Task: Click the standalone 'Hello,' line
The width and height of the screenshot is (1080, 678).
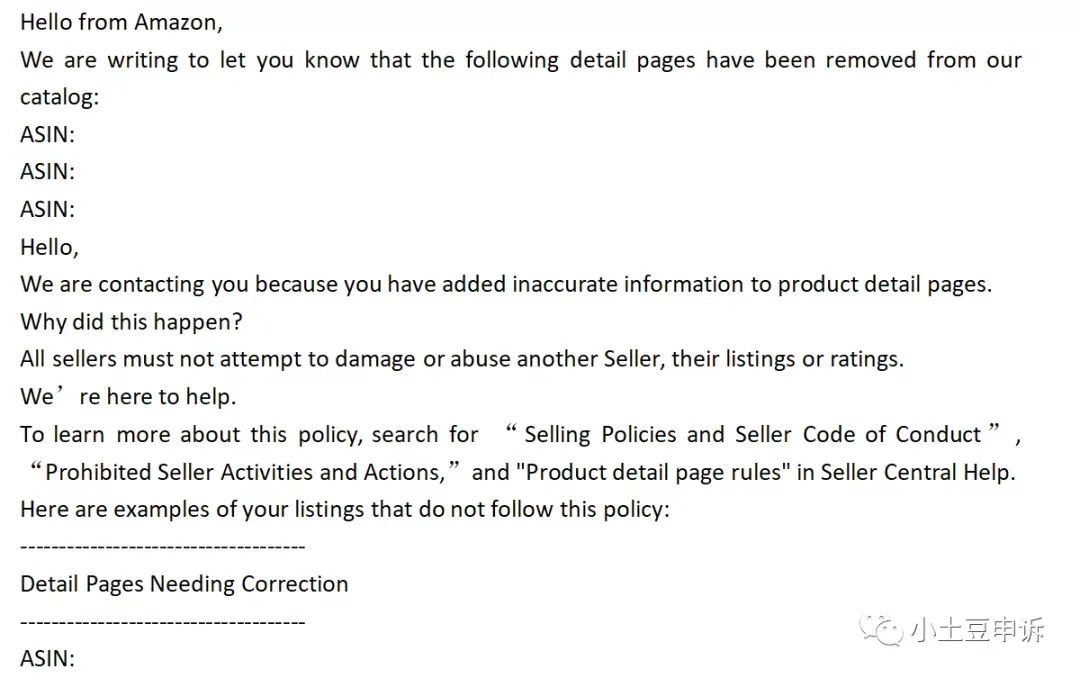Action: point(50,247)
